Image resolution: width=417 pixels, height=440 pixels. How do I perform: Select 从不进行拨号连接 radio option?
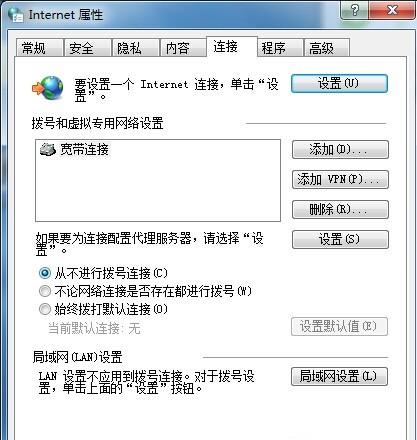pos(45,273)
